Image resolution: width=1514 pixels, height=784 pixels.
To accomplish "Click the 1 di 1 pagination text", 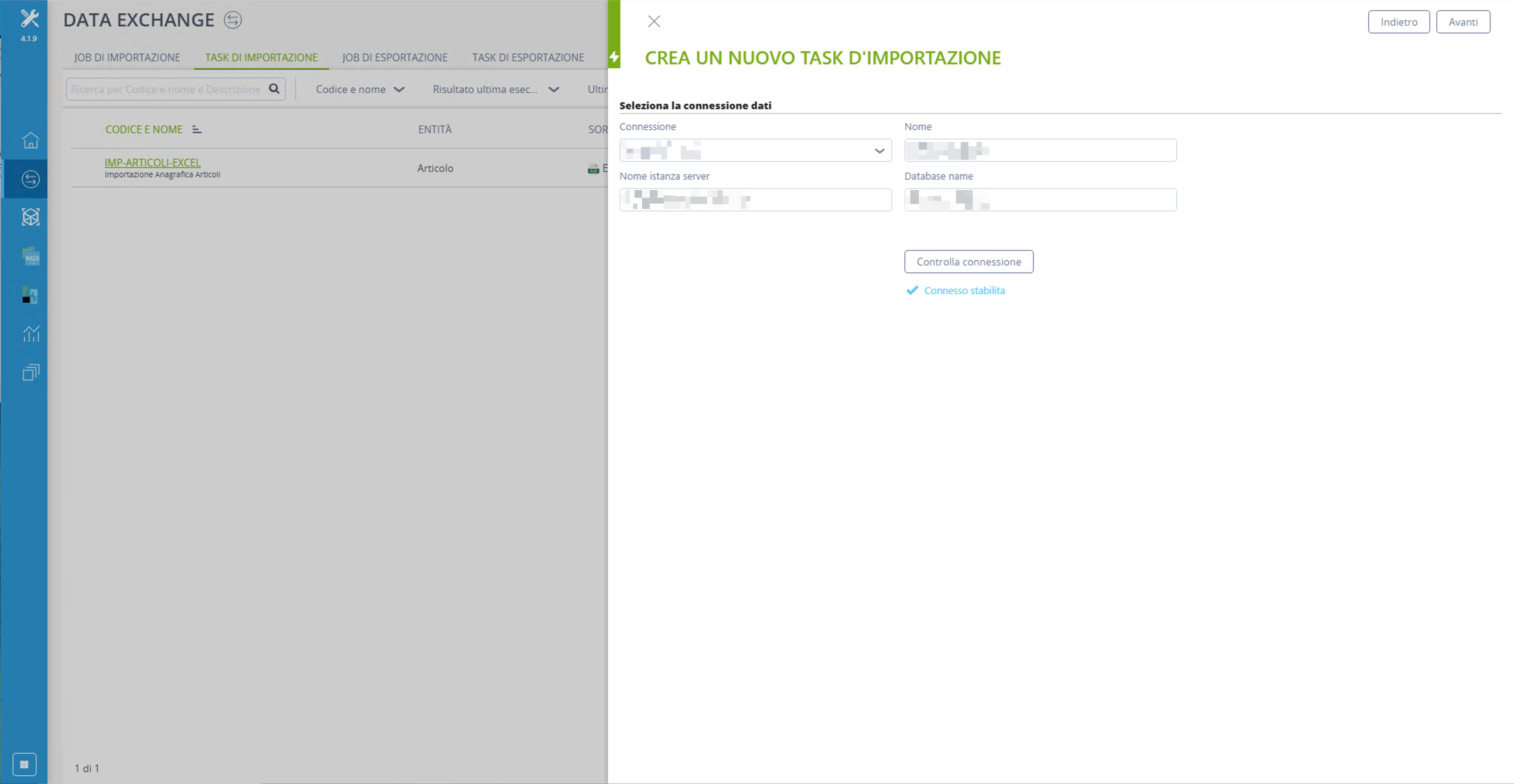I will [x=87, y=768].
